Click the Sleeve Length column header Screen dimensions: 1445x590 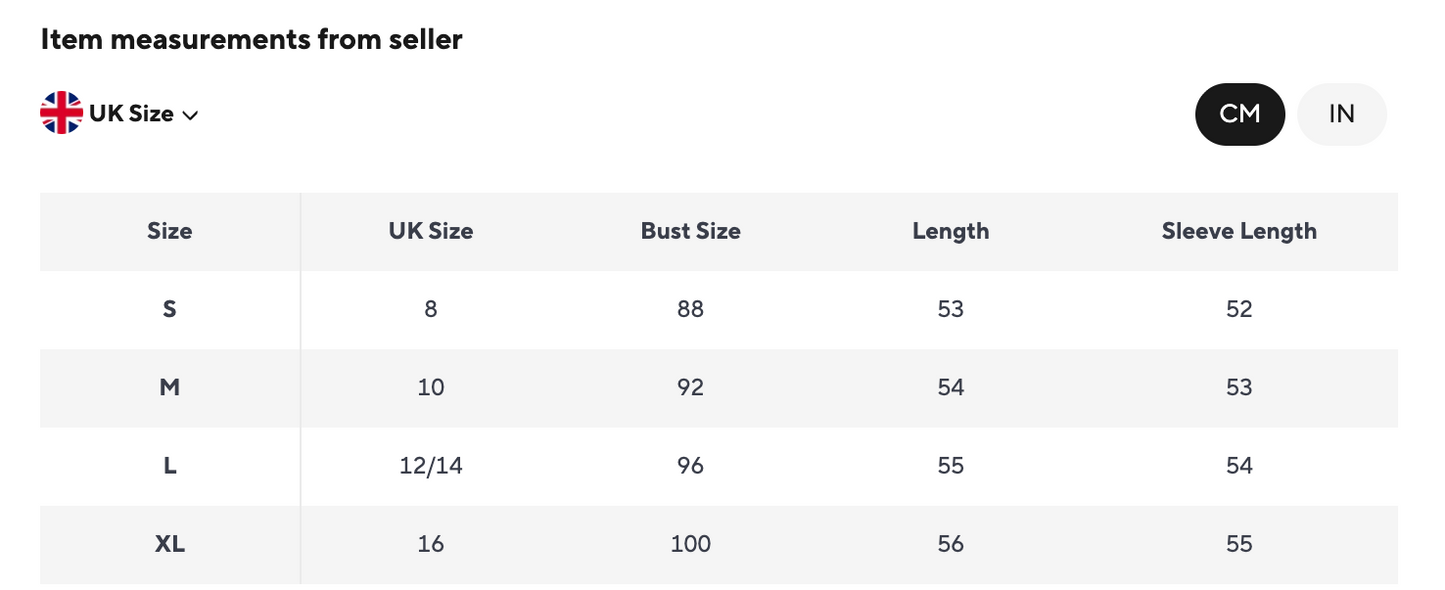point(1238,231)
